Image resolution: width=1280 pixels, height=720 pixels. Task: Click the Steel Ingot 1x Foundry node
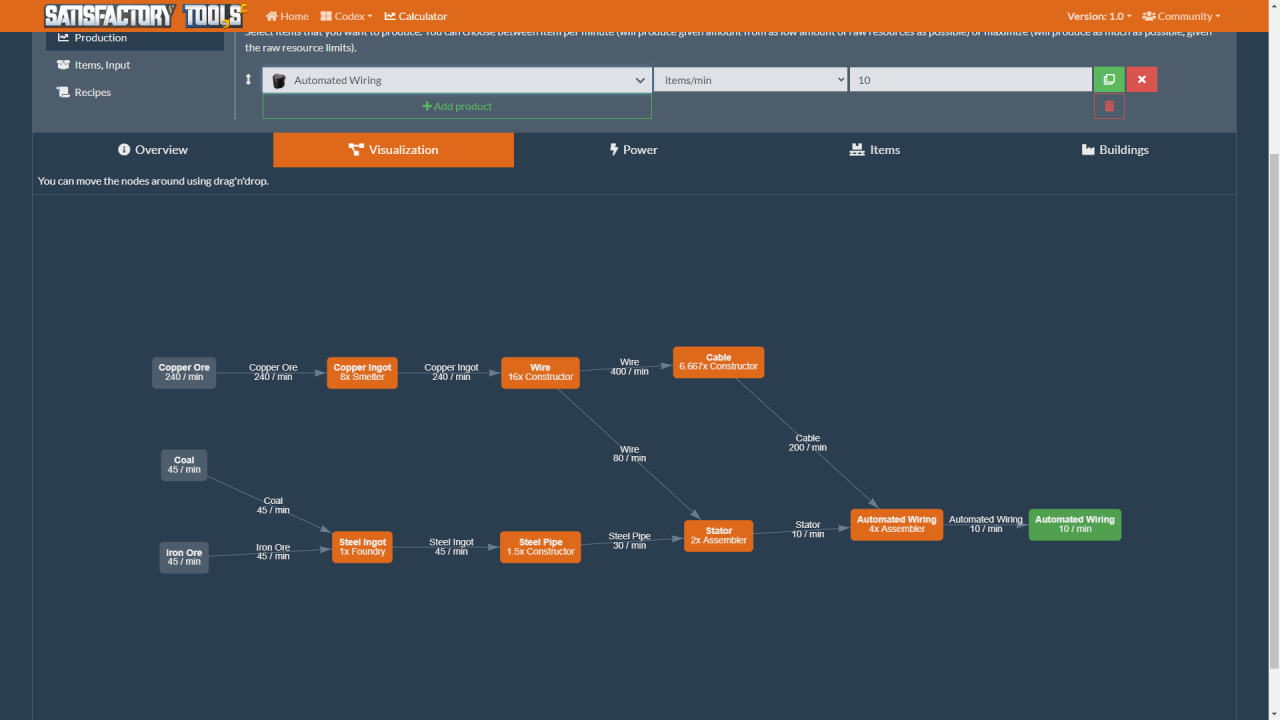(362, 547)
